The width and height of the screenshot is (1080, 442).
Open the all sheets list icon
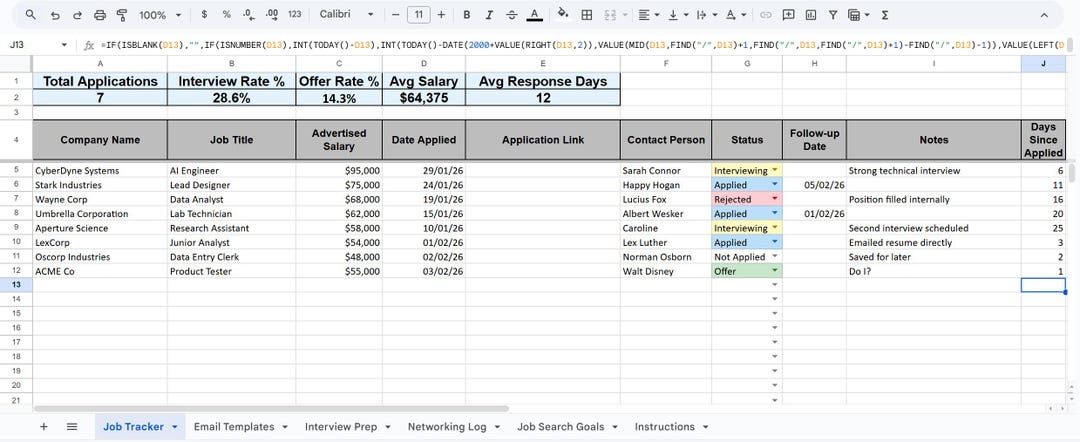click(x=72, y=427)
